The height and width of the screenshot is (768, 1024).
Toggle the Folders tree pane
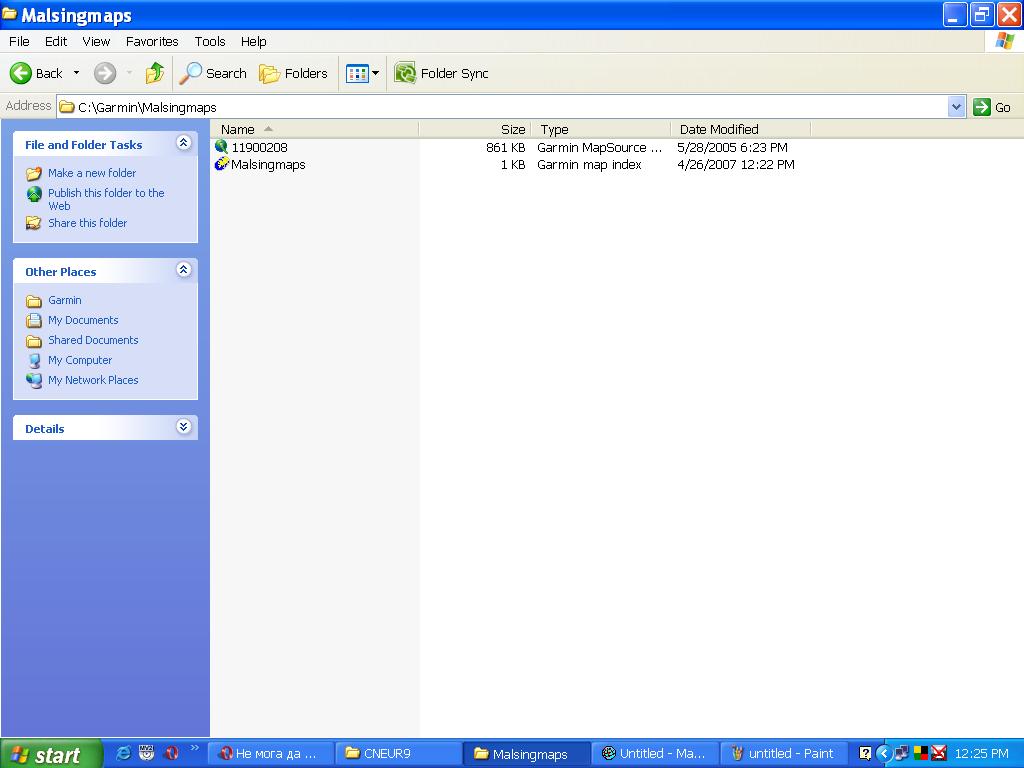click(293, 73)
